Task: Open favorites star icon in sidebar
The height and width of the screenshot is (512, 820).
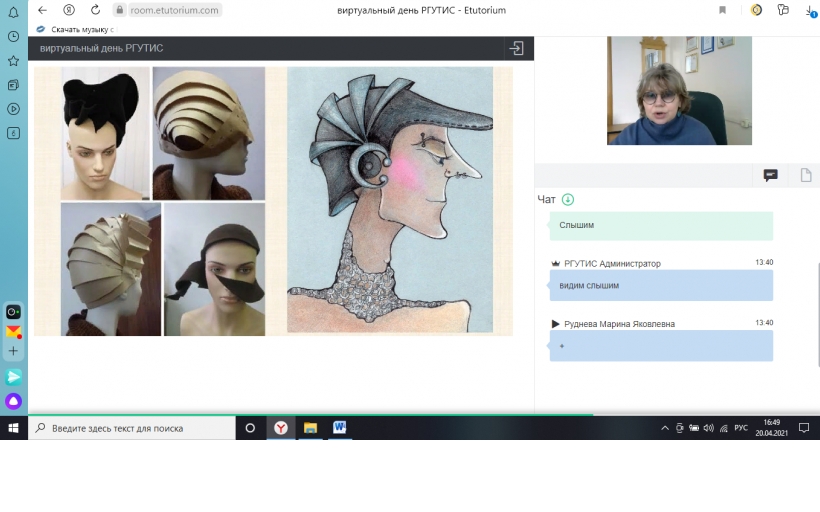Action: [14, 61]
